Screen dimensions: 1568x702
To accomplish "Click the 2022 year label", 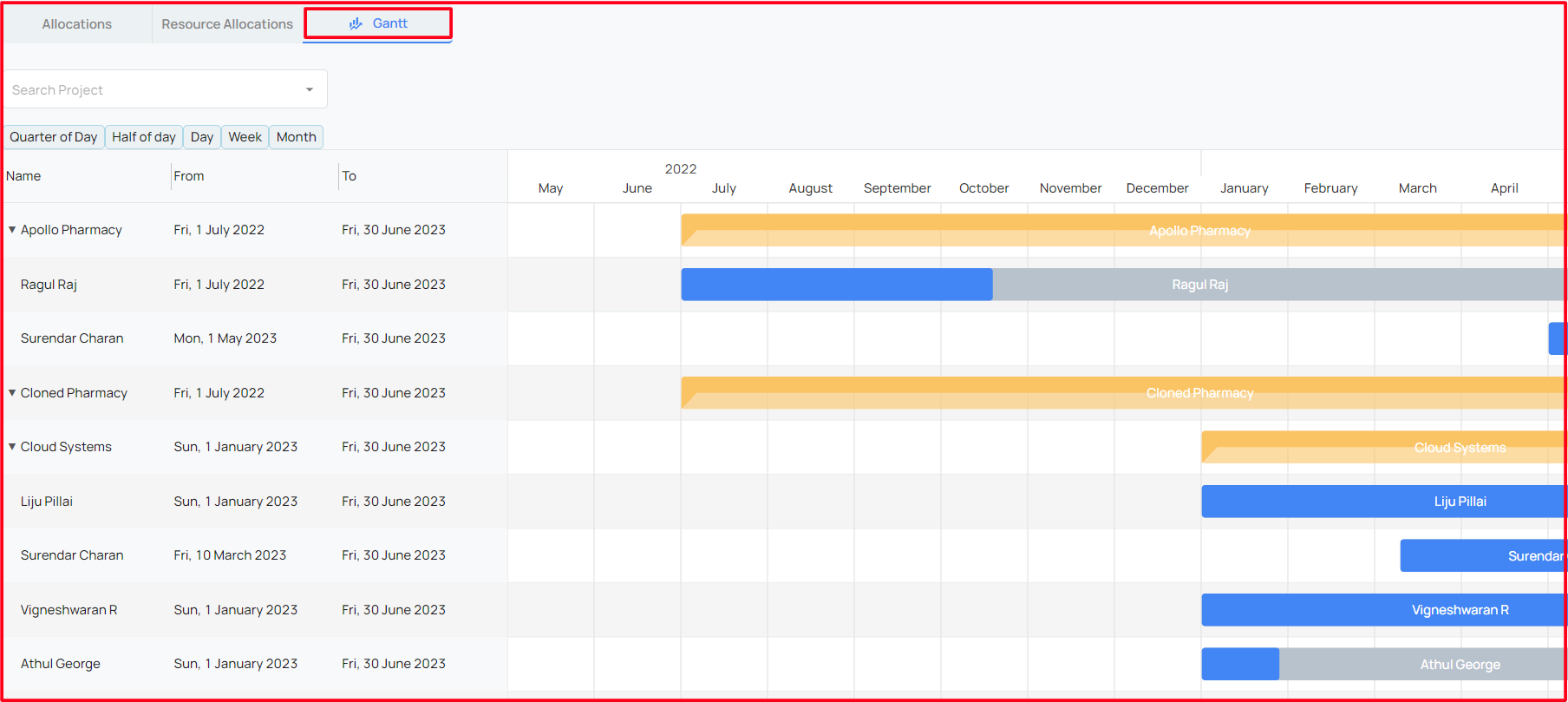I will [x=681, y=169].
